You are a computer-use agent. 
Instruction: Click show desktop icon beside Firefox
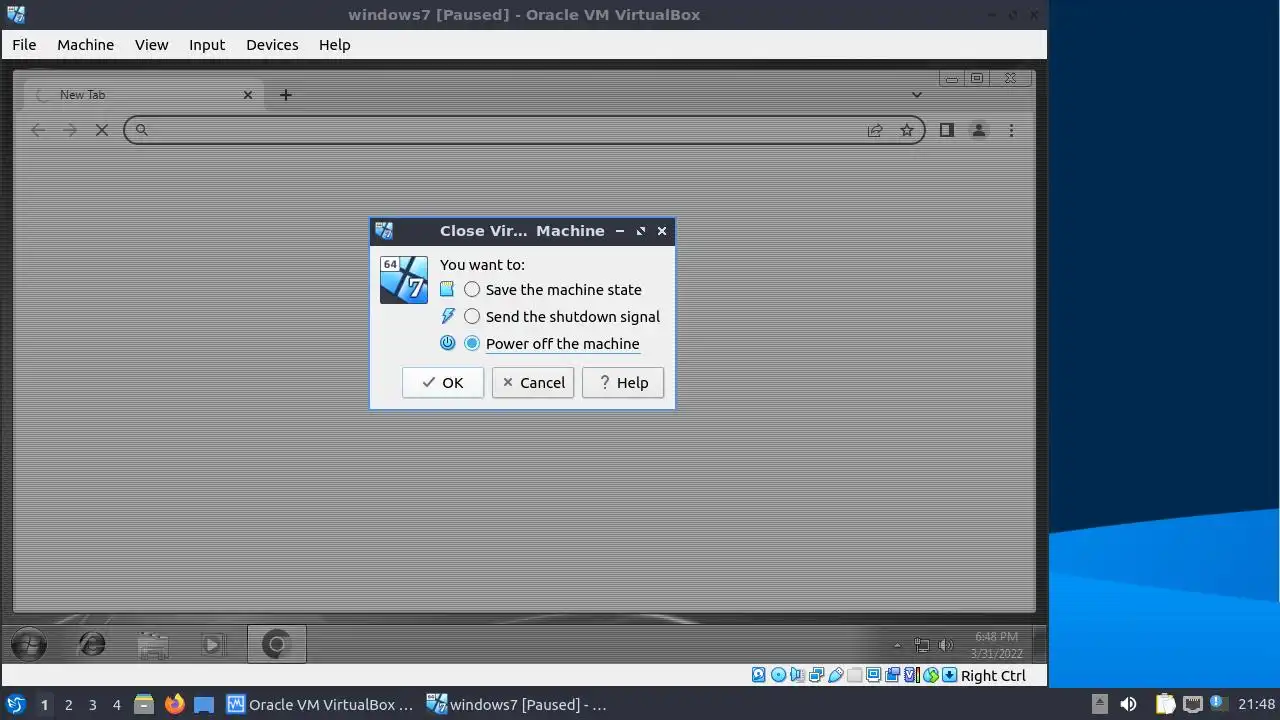[204, 704]
